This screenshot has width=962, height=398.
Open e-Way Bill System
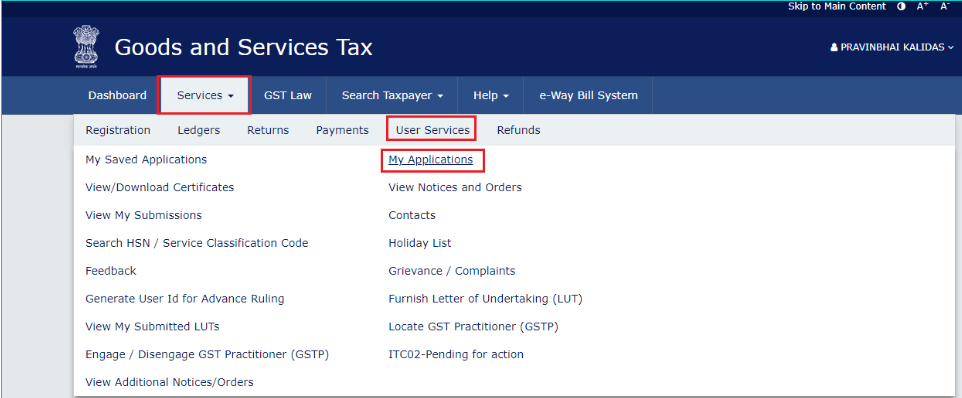pos(588,95)
